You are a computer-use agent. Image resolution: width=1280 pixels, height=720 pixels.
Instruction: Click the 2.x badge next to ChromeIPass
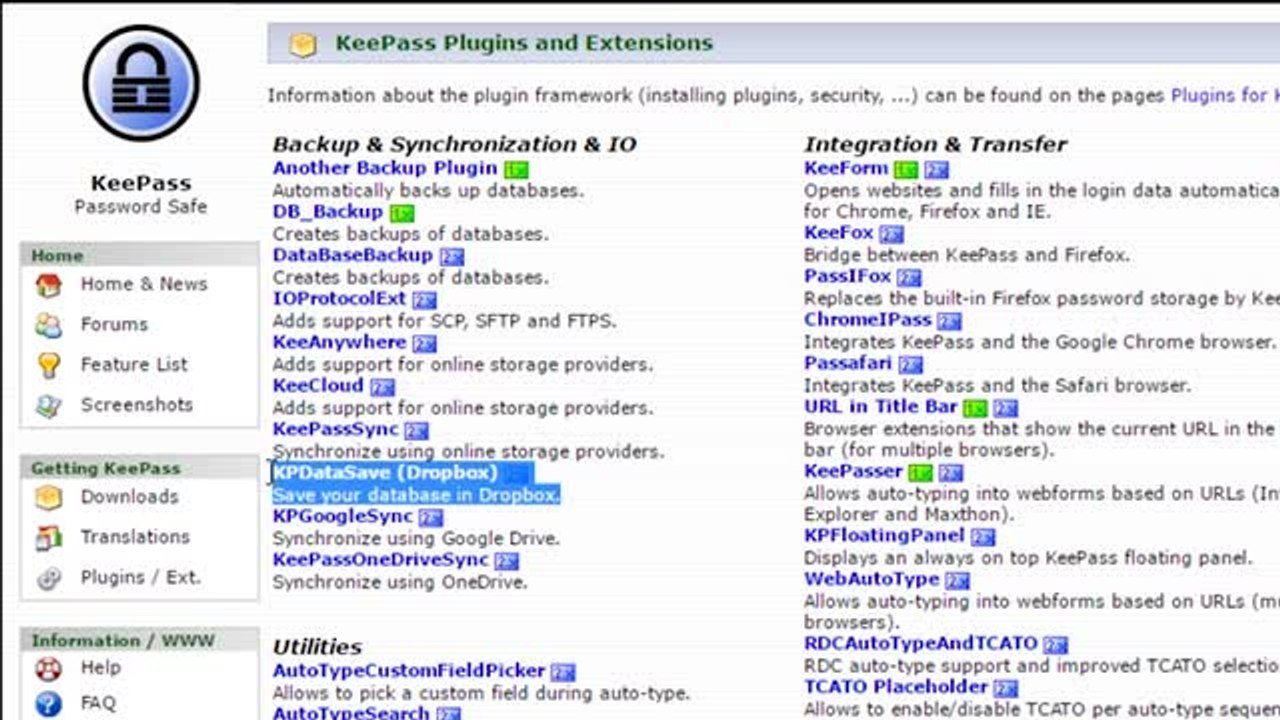(950, 321)
